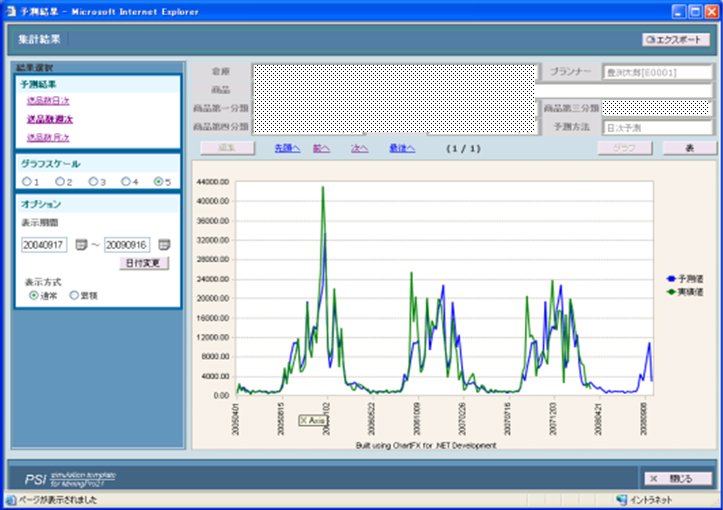This screenshot has width=723, height=510.
Task: Go to next record with 次へ
Action: (360, 148)
